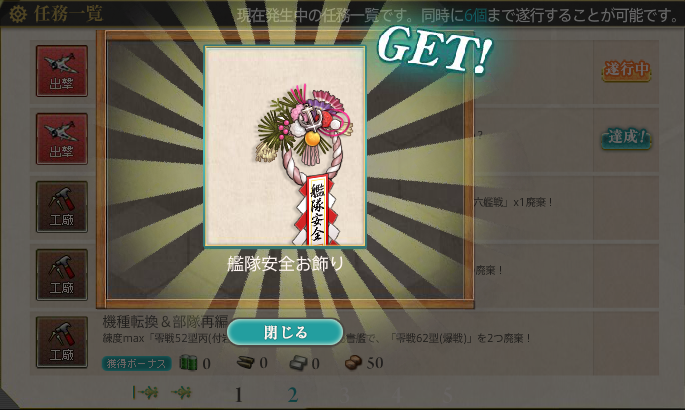Go to previous page arrow icon
Image resolution: width=685 pixels, height=410 pixels.
(x=181, y=393)
